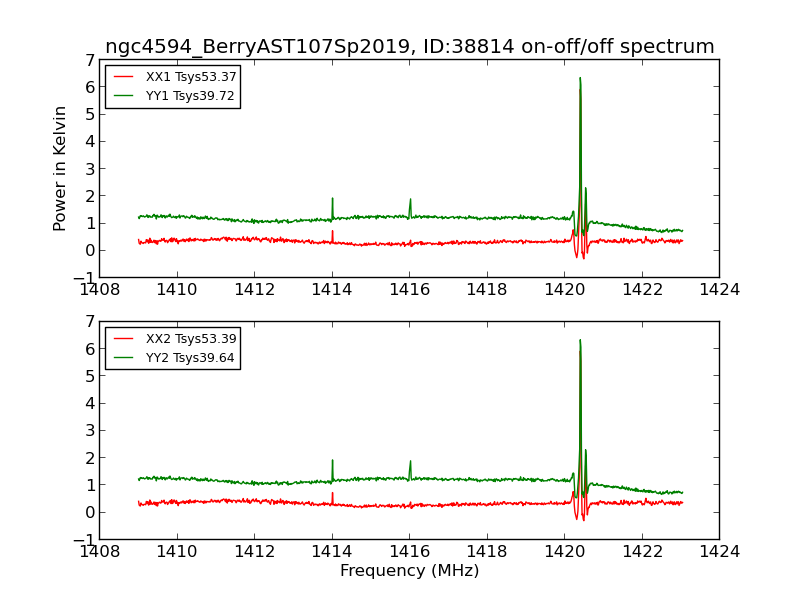
Task: Click the 1422 tick label of the lower plot
Action: click(642, 552)
